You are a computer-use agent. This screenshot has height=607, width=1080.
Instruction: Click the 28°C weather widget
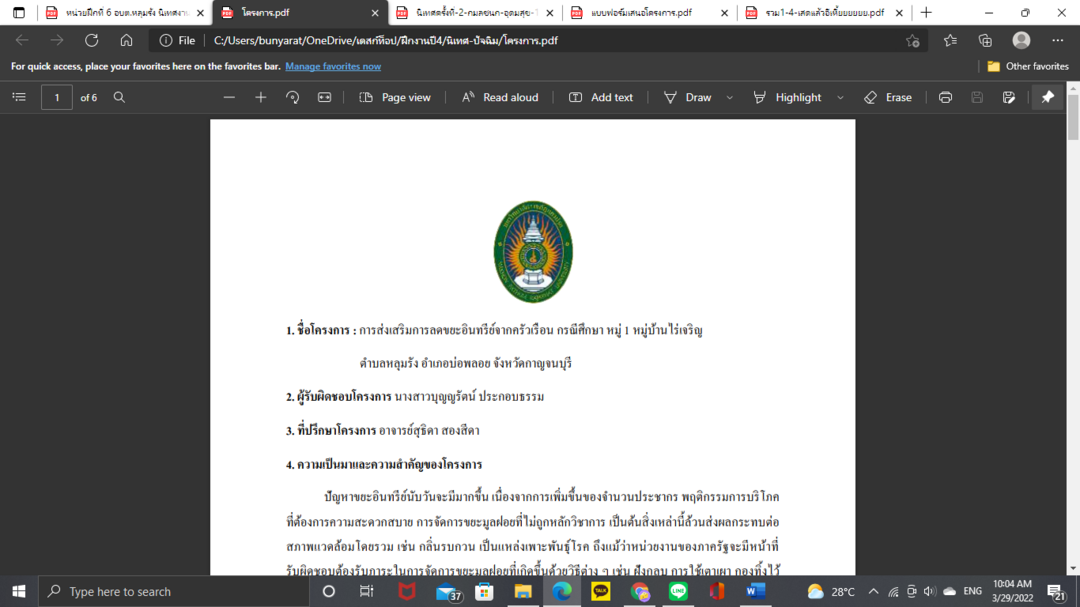831,591
